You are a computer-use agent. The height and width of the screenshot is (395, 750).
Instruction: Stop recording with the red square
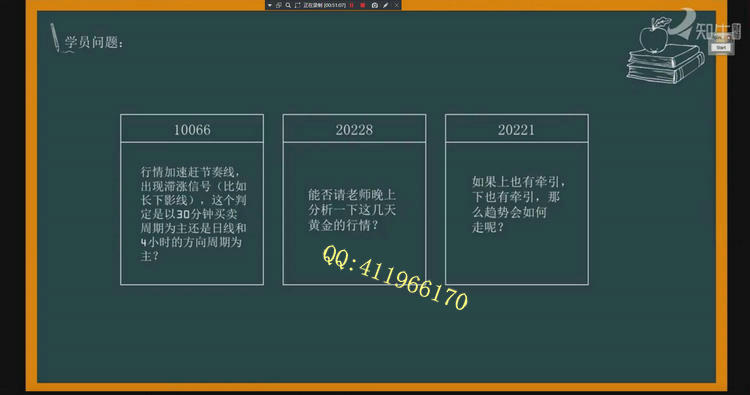(x=363, y=5)
